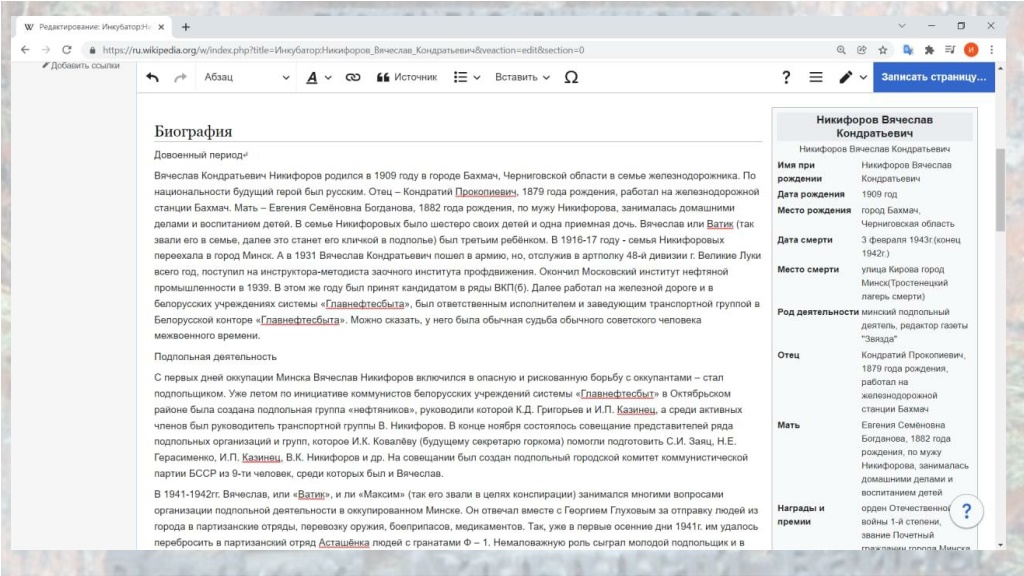Expand the Вставить insert menu
The height and width of the screenshot is (576, 1024).
click(522, 77)
